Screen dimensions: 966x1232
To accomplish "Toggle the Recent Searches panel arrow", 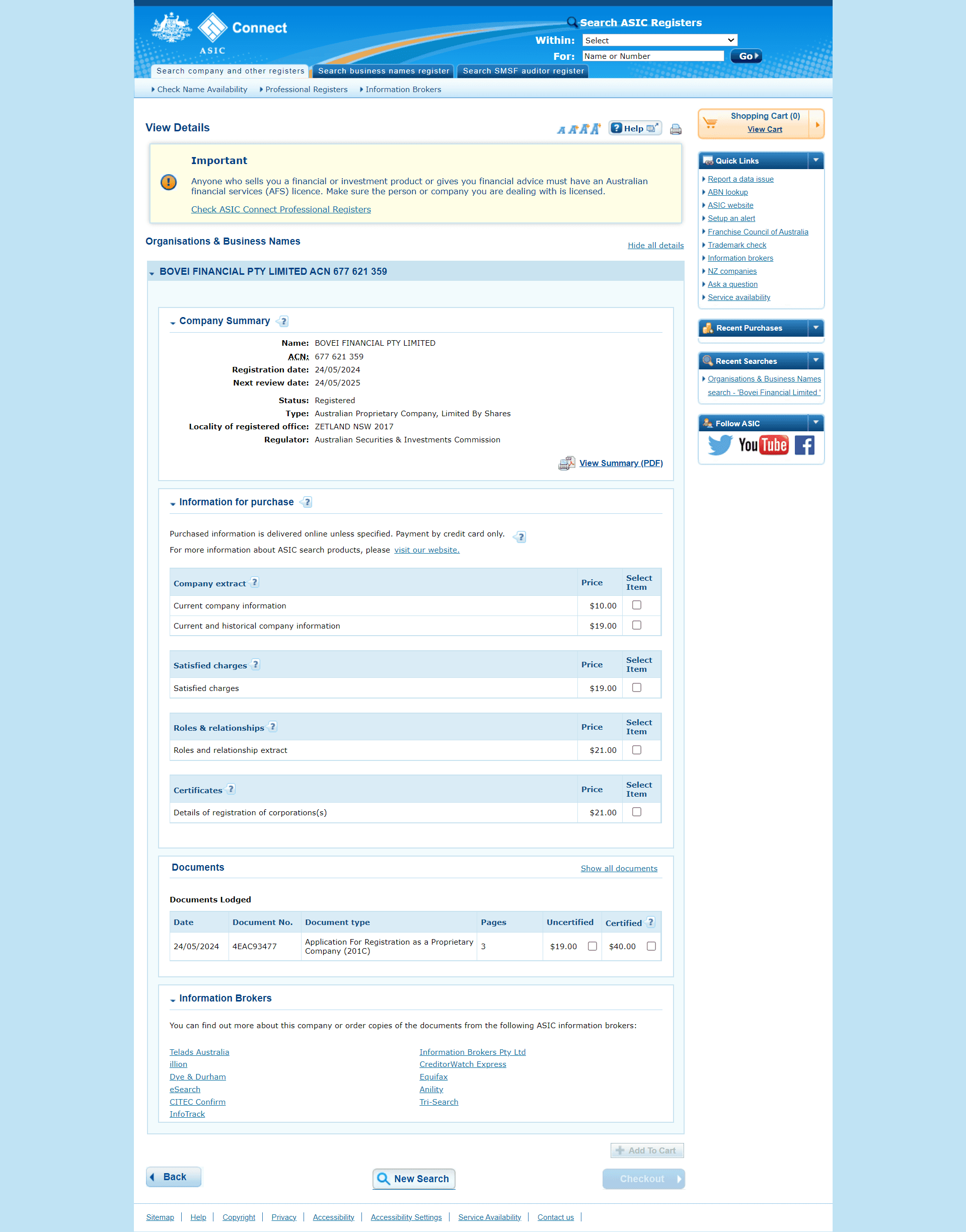I will coord(815,361).
